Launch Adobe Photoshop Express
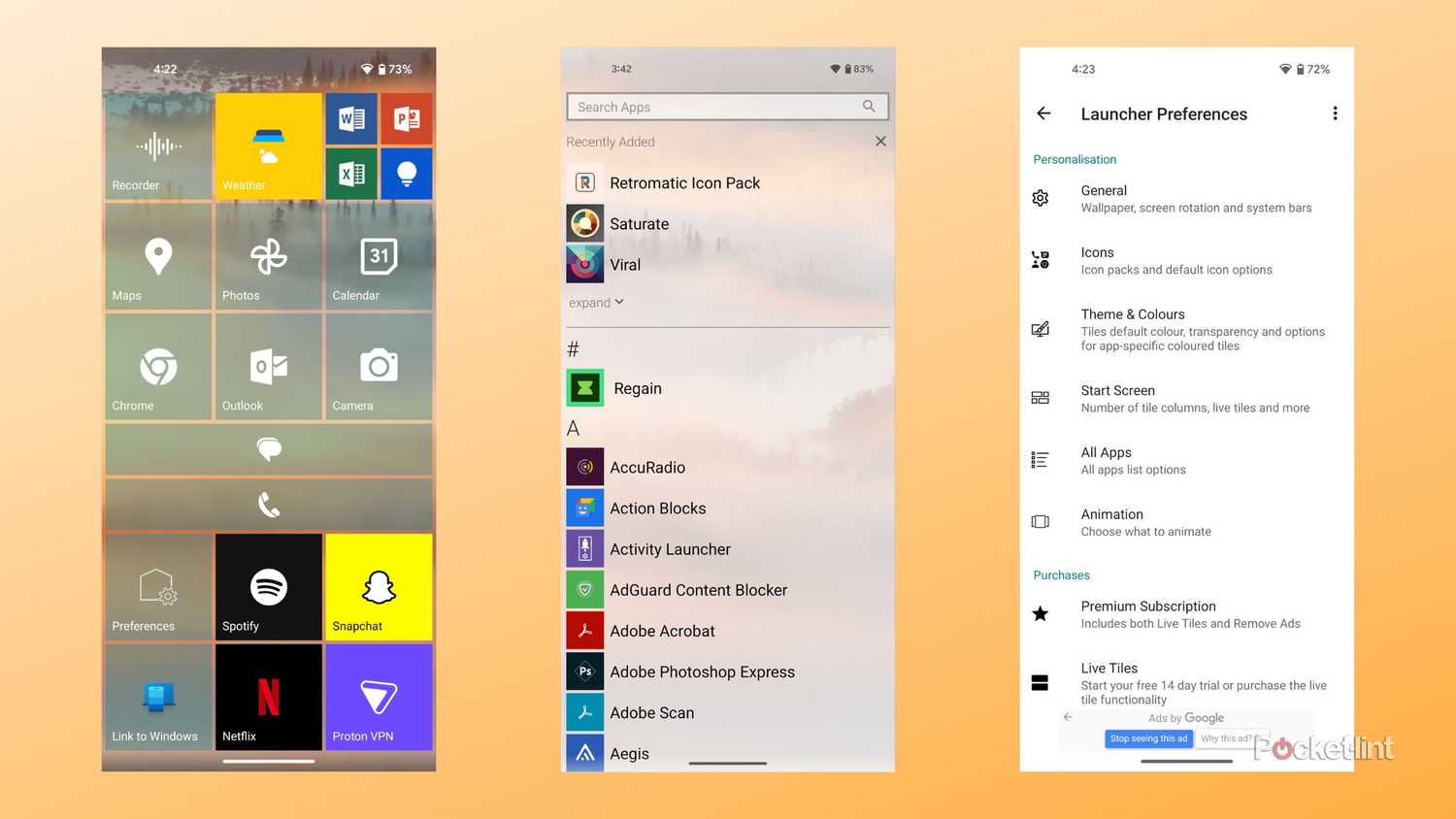Image resolution: width=1456 pixels, height=819 pixels. (727, 672)
